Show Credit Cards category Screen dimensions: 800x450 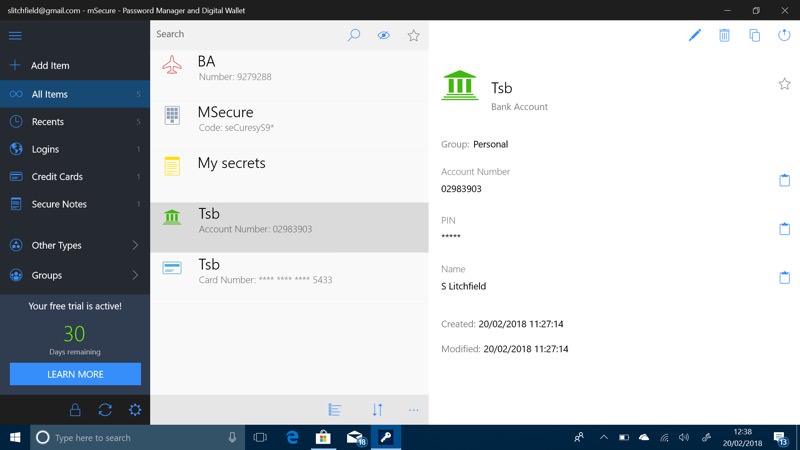point(75,177)
